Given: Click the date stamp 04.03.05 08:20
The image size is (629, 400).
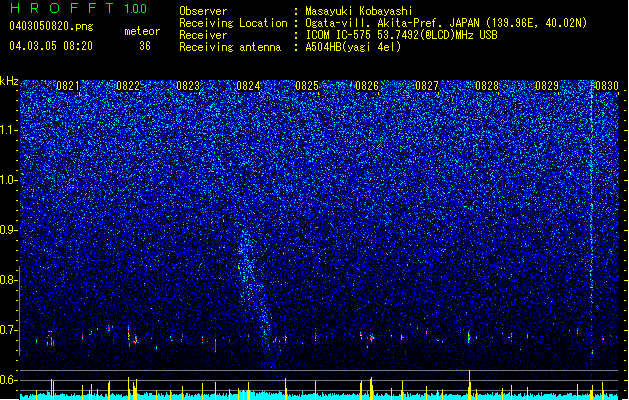Looking at the screenshot, I should 51,46.
